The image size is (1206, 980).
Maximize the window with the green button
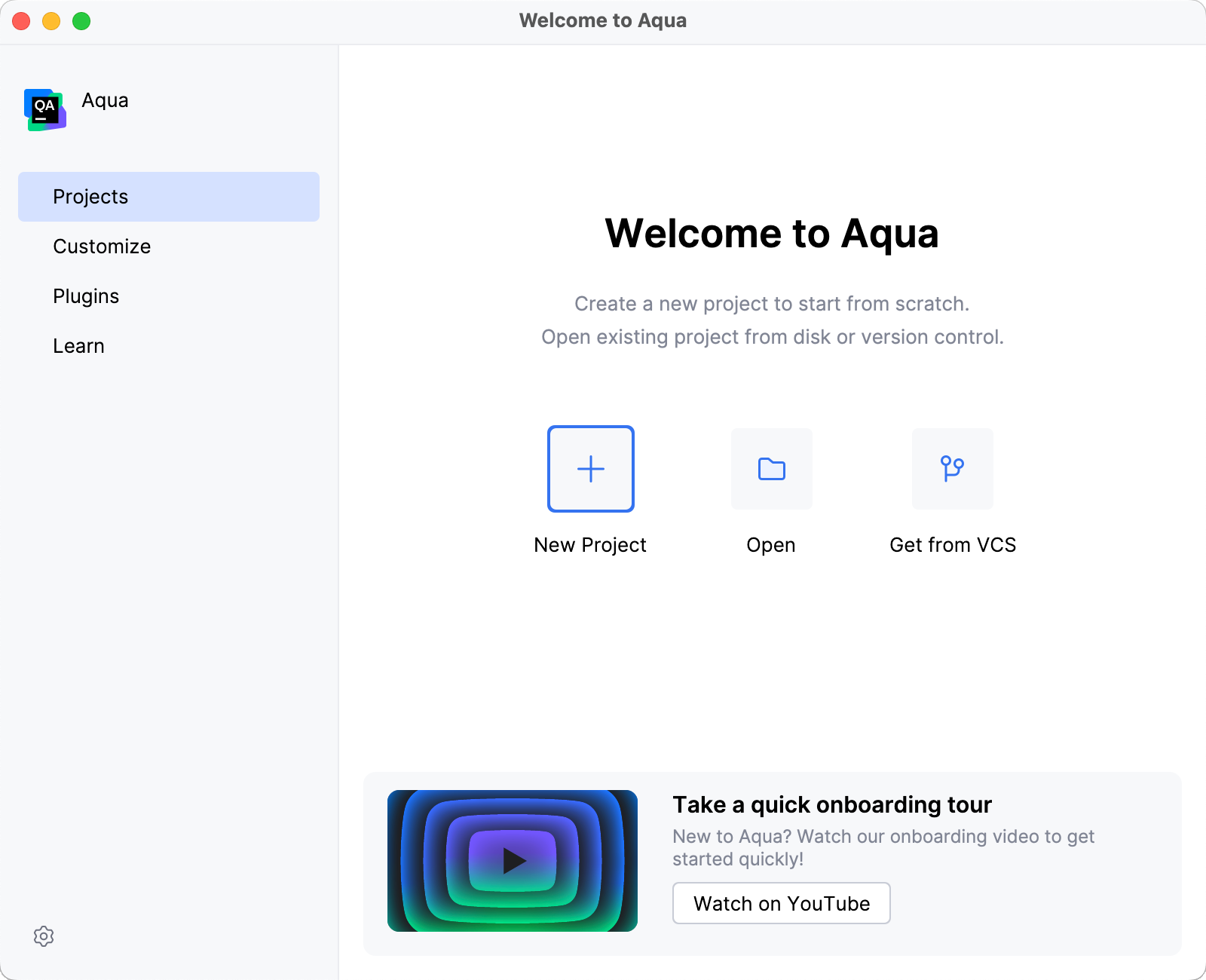pos(81,21)
